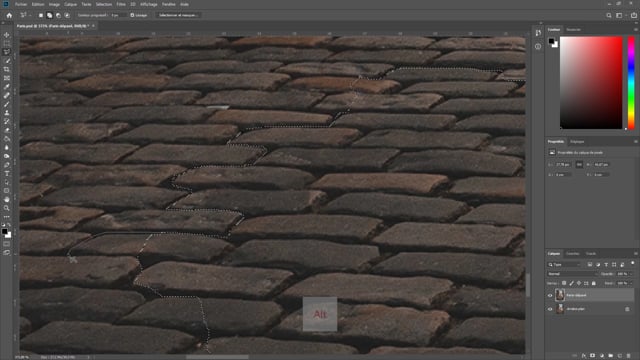The height and width of the screenshot is (360, 640).
Task: Select the Eraser tool
Action: click(7, 130)
